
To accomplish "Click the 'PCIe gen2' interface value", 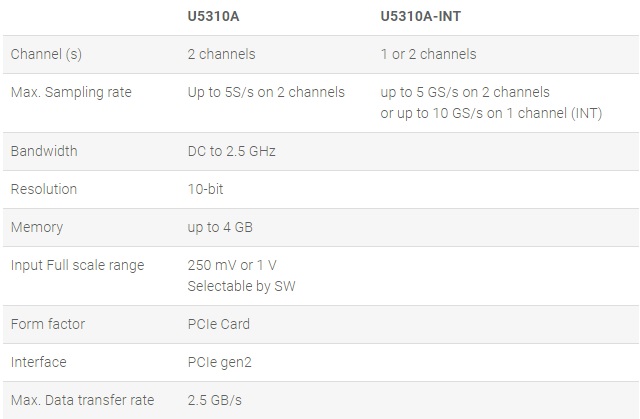I will (220, 362).
